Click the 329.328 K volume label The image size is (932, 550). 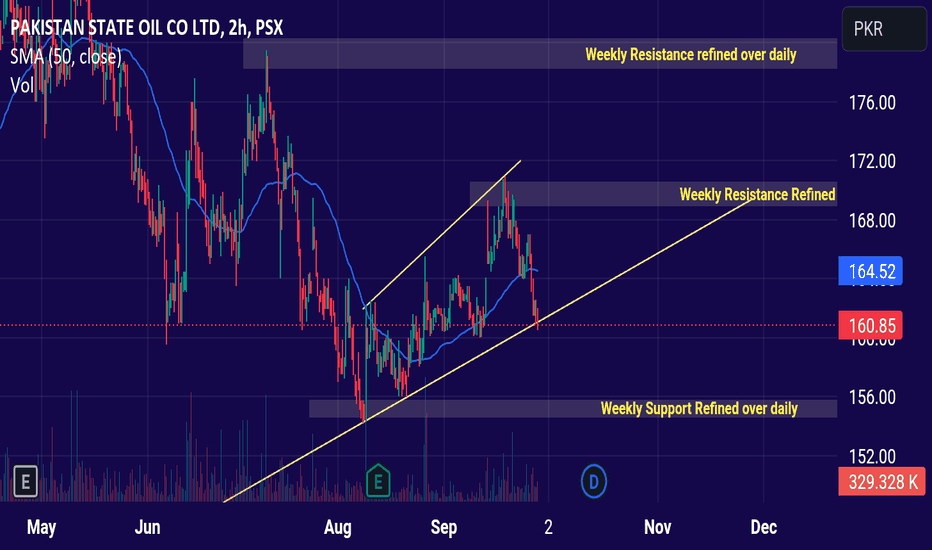tap(882, 482)
